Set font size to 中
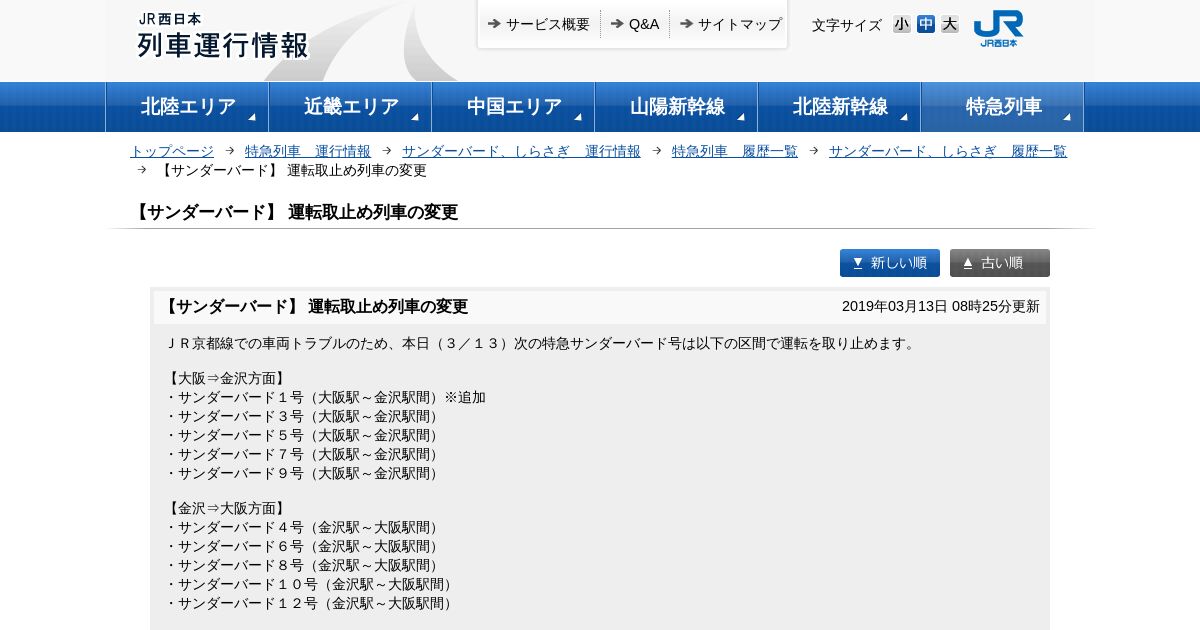The height and width of the screenshot is (630, 1200). (x=926, y=24)
